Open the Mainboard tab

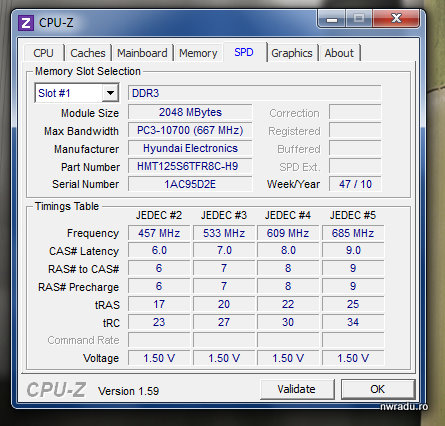tap(142, 53)
